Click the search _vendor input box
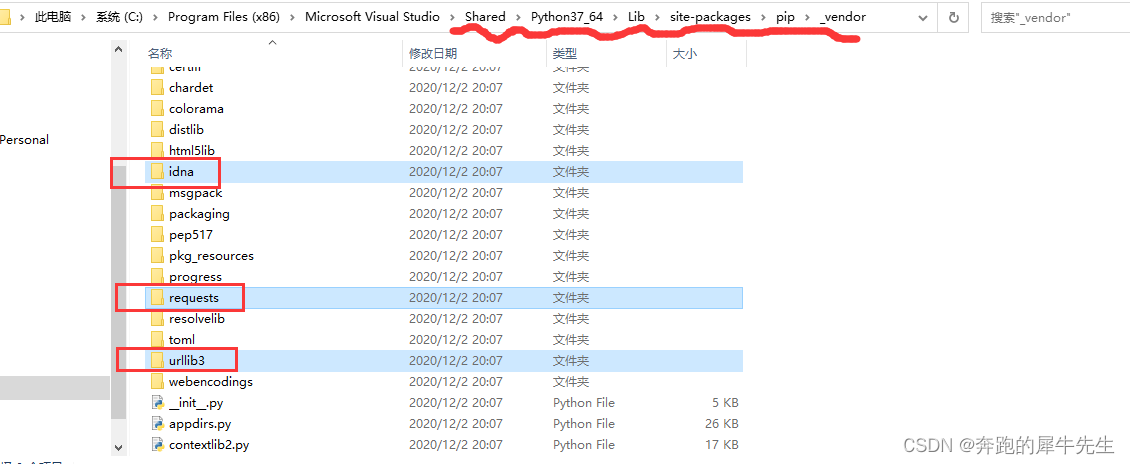 point(1055,17)
